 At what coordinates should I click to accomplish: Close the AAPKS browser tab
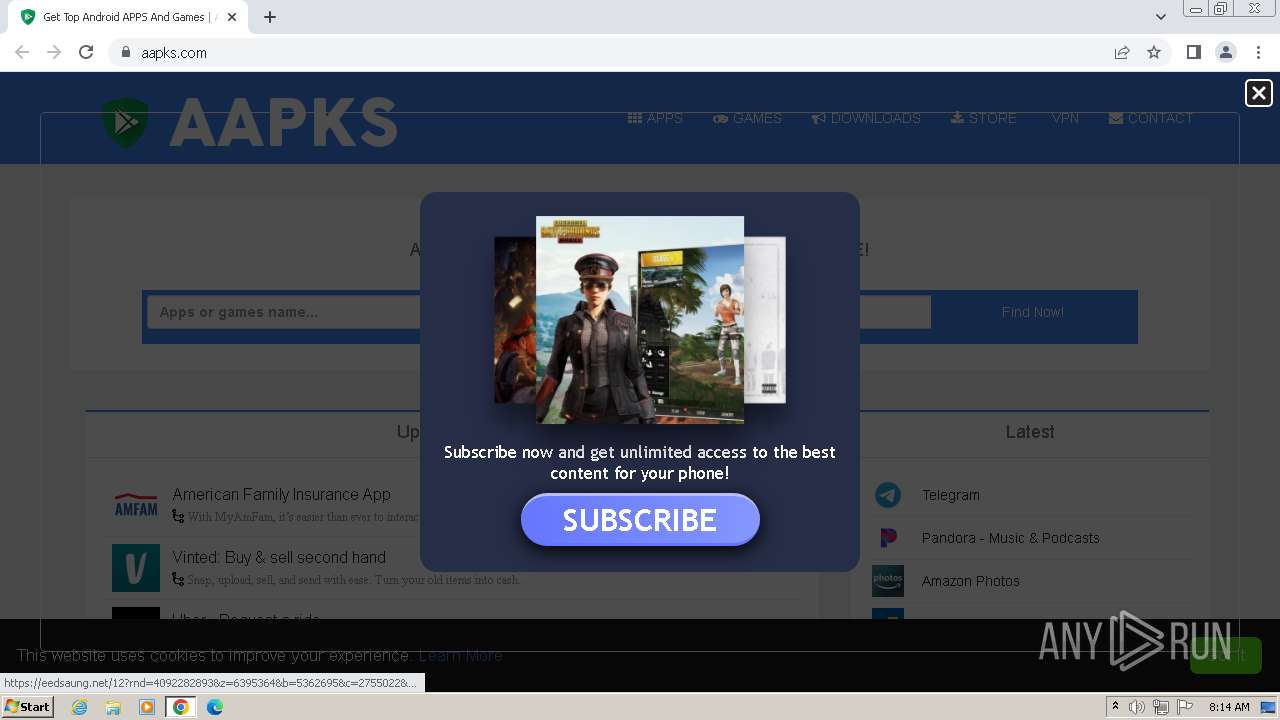click(232, 17)
